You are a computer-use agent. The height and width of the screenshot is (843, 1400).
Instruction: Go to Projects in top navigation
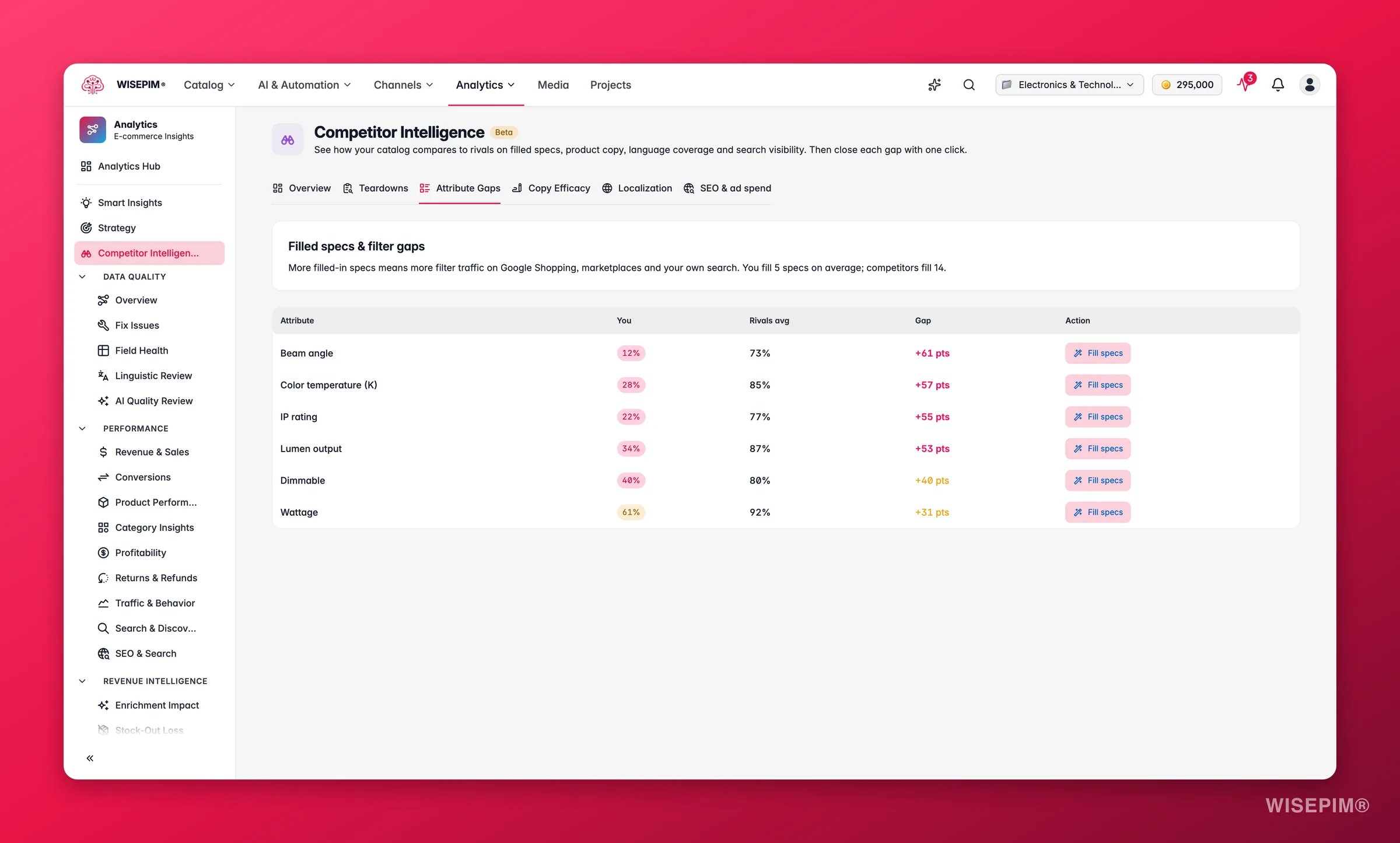click(610, 85)
